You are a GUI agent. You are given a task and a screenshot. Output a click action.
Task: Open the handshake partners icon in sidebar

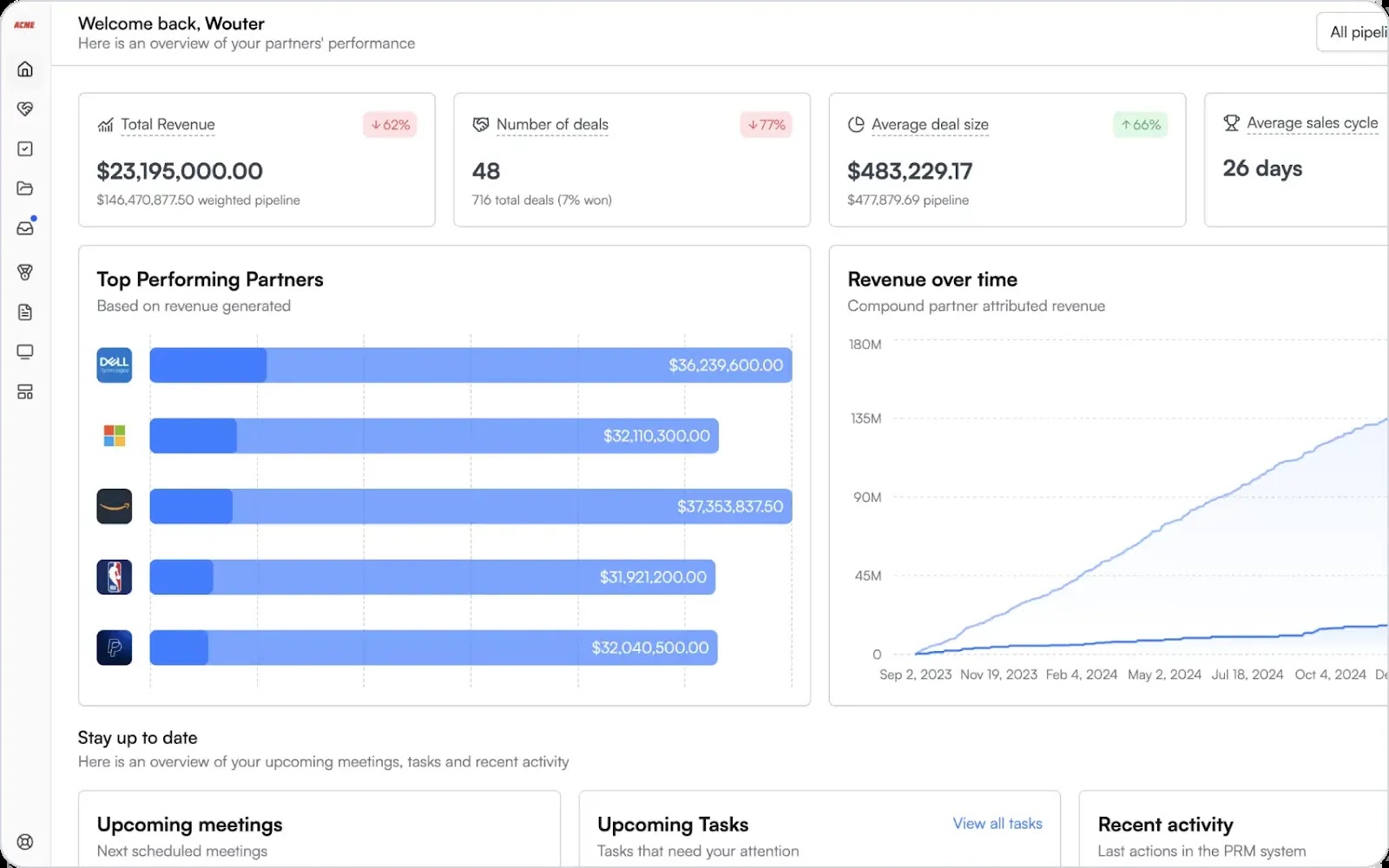click(x=25, y=108)
